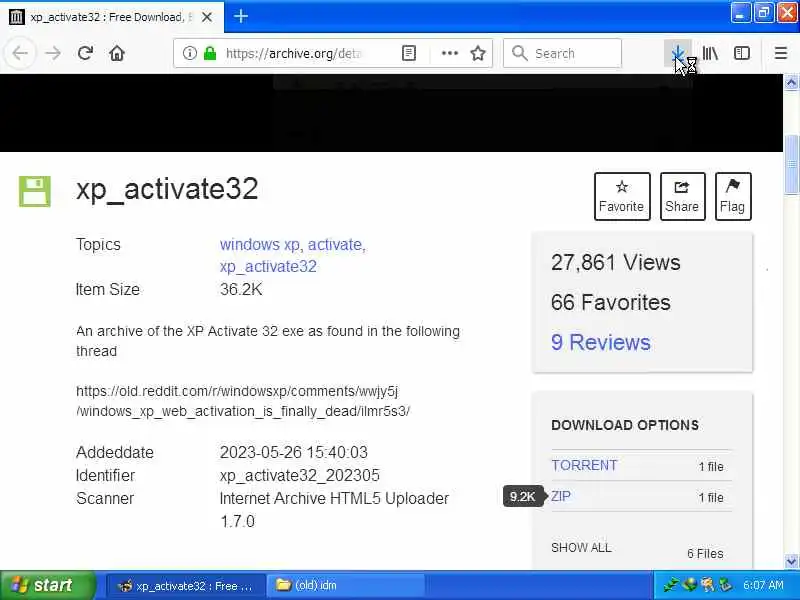Click the 'DOWNLOAD OPTIONS' heading
The image size is (800, 600).
[x=625, y=425]
